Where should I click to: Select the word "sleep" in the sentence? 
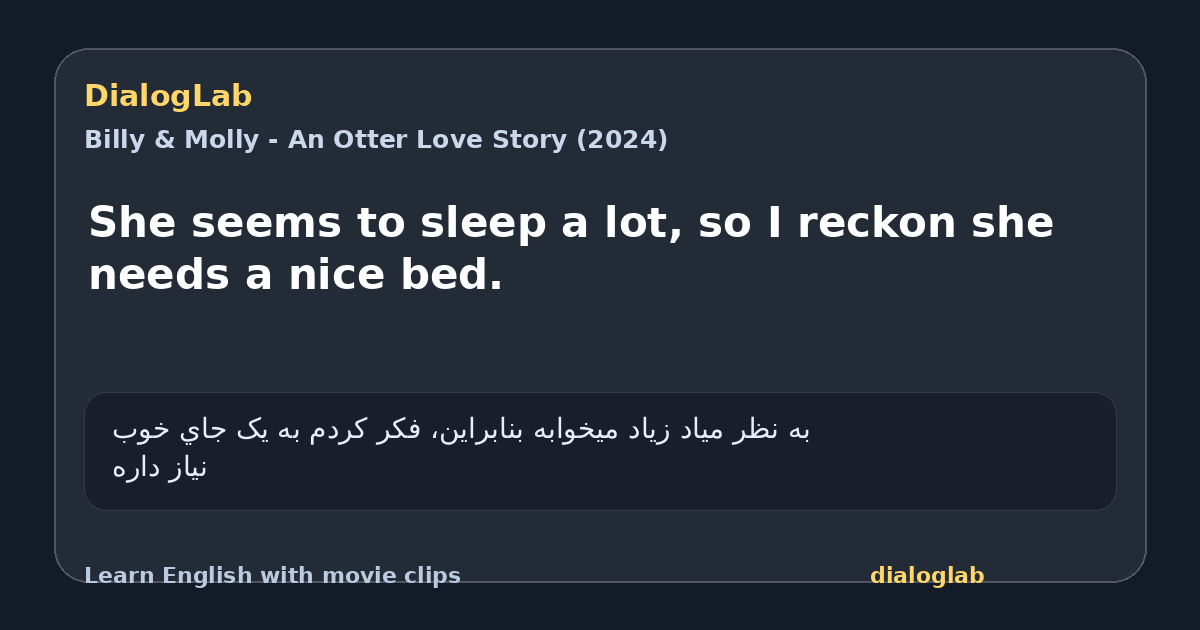tap(484, 223)
